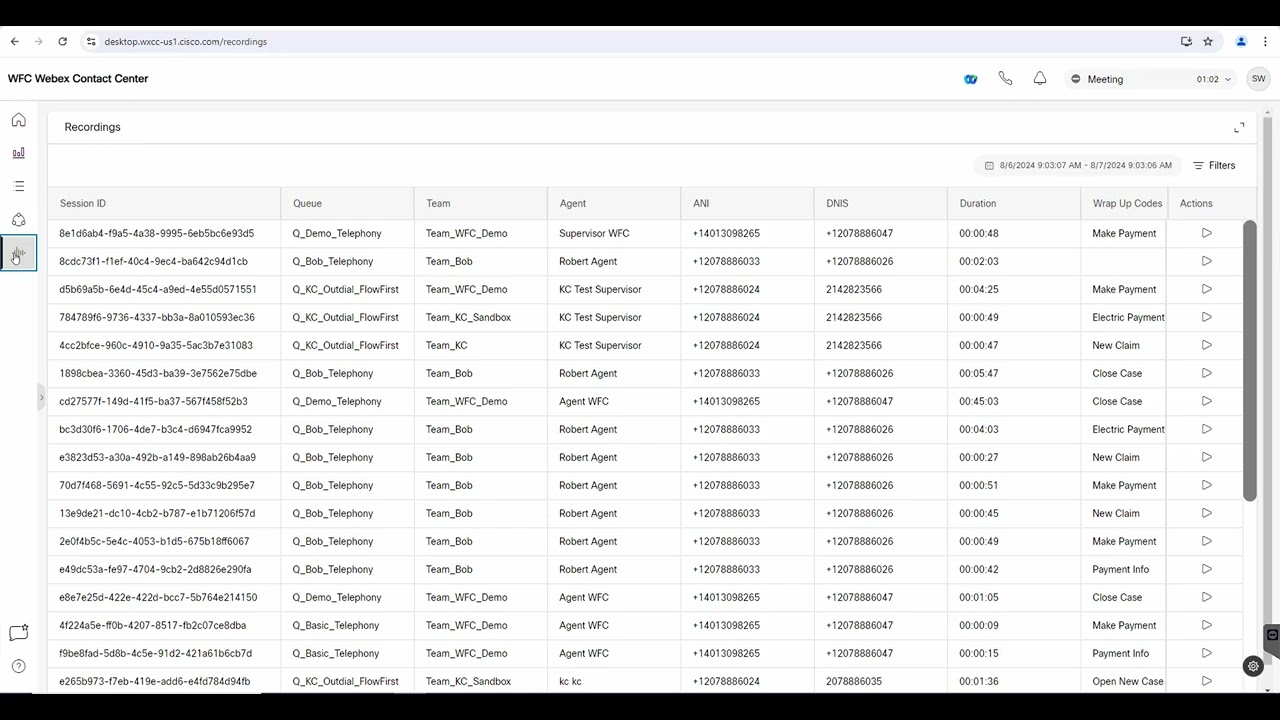1280x720 pixels.
Task: Open the Recordings waveform sidebar icon
Action: [x=18, y=253]
